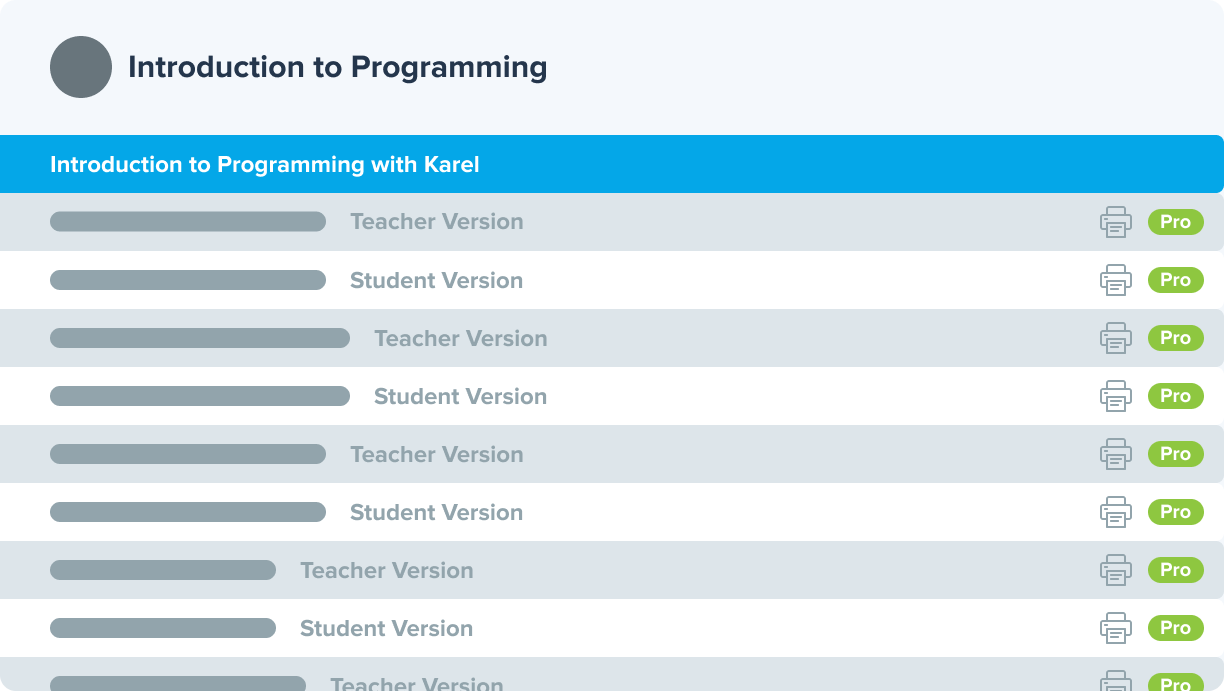1224x691 pixels.
Task: Click Pro badge on second Teacher Version row
Action: [1175, 338]
